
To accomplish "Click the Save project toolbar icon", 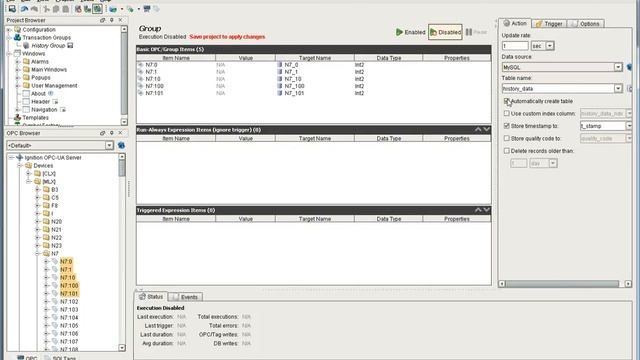I will [x=12, y=8].
